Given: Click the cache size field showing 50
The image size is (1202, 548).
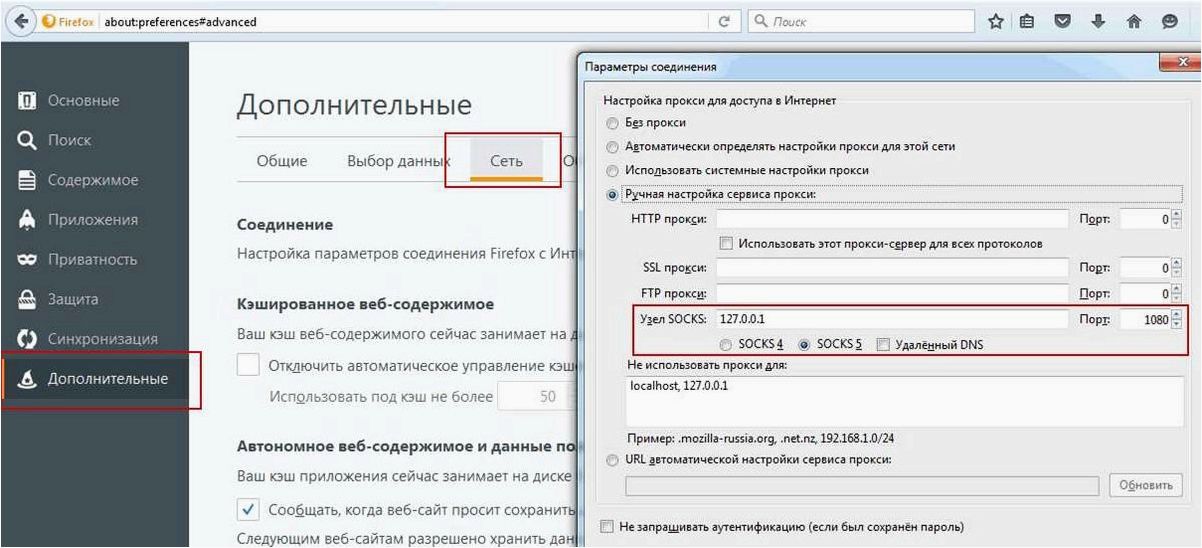Looking at the screenshot, I should [x=535, y=397].
